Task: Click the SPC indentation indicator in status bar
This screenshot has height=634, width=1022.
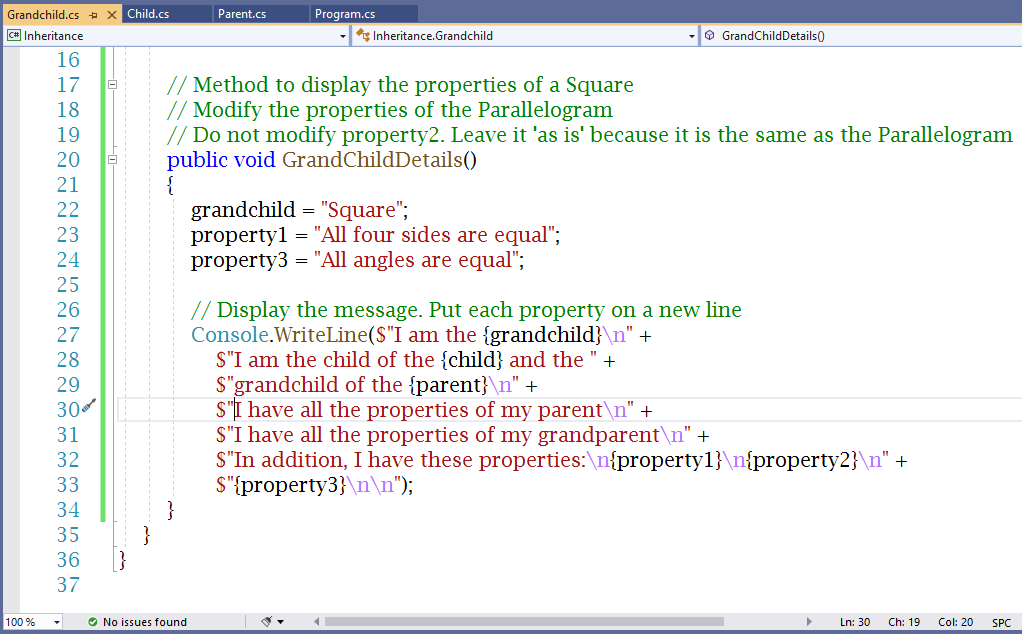Action: (1000, 622)
